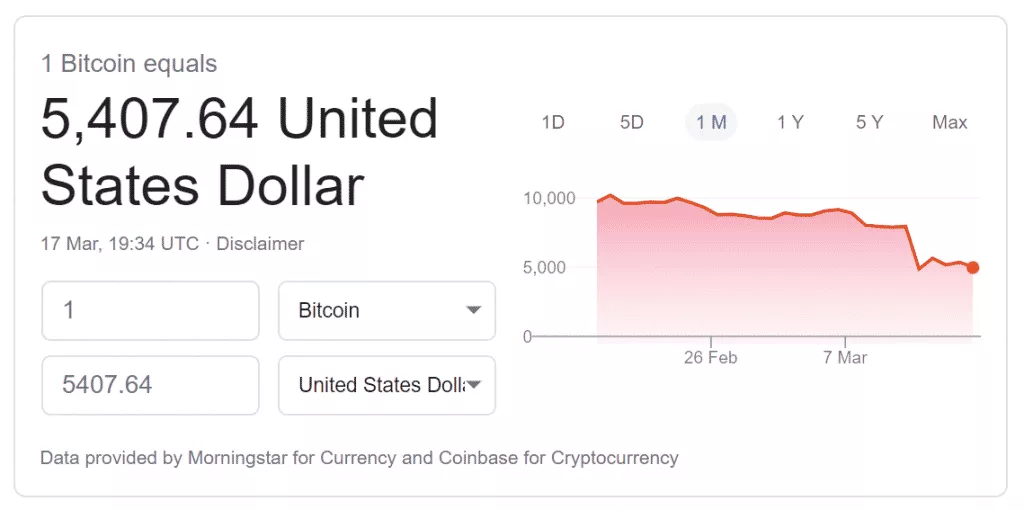Click the Bitcoin dropdown arrow icon
The image size is (1024, 510).
474,310
